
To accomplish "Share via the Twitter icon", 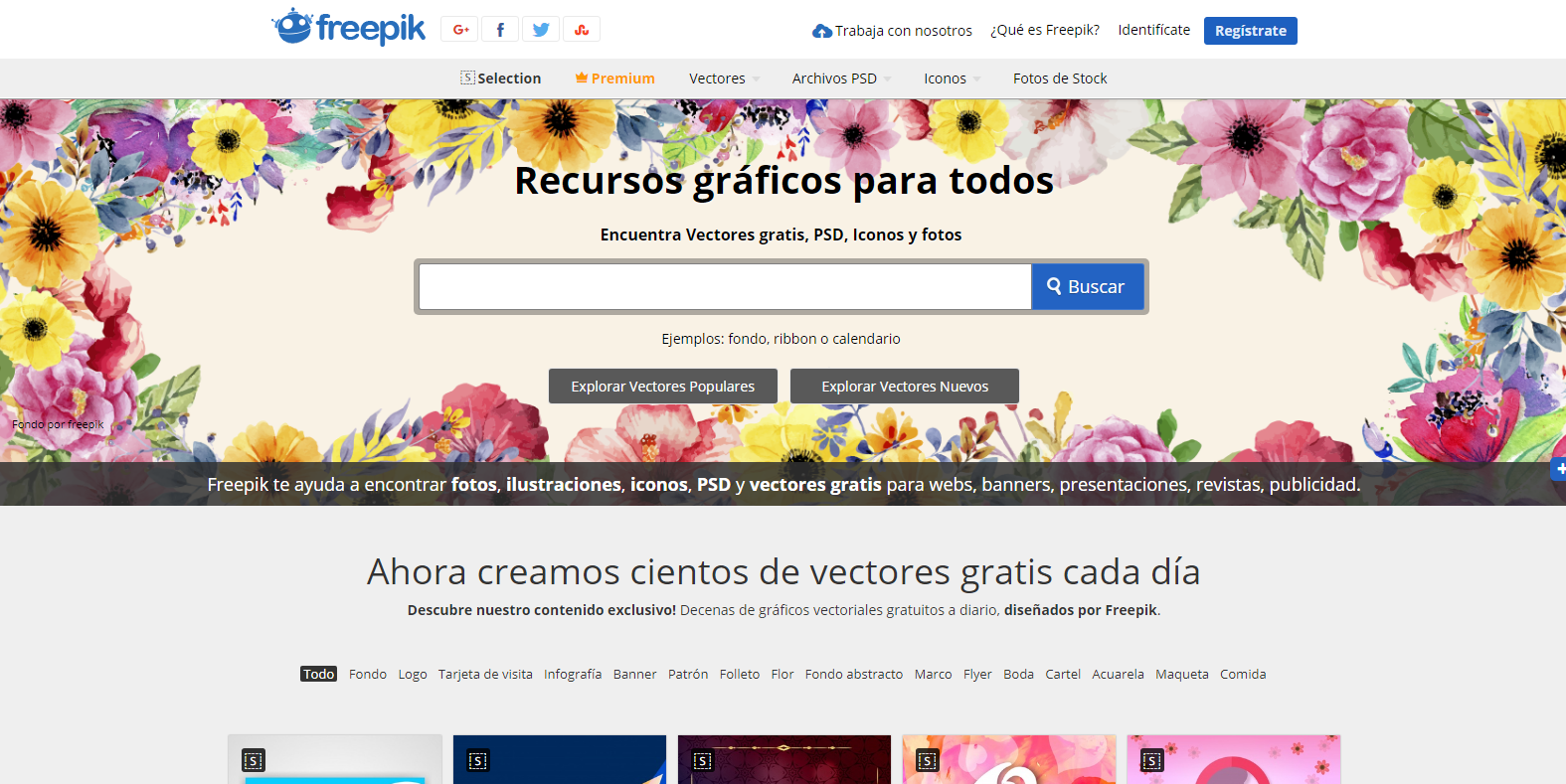I will [x=541, y=30].
